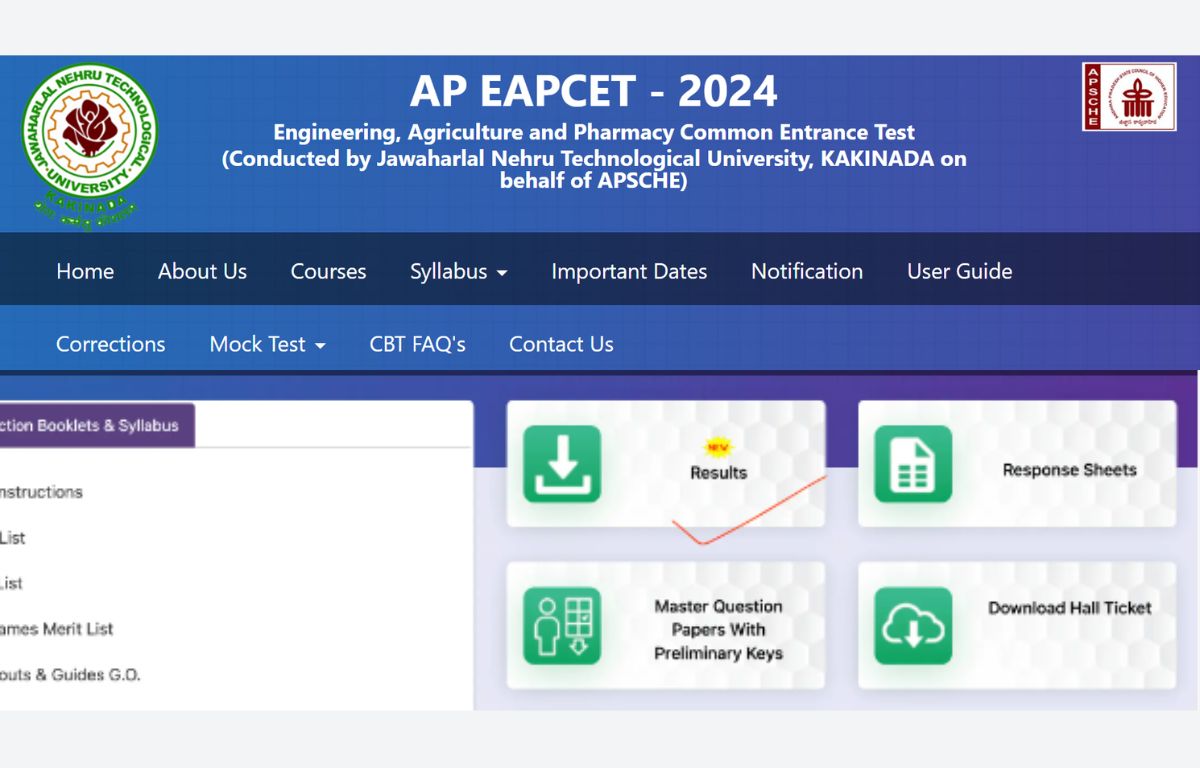The width and height of the screenshot is (1200, 768).
Task: Click the Download Hall Ticket cloud icon
Action: pos(913,626)
